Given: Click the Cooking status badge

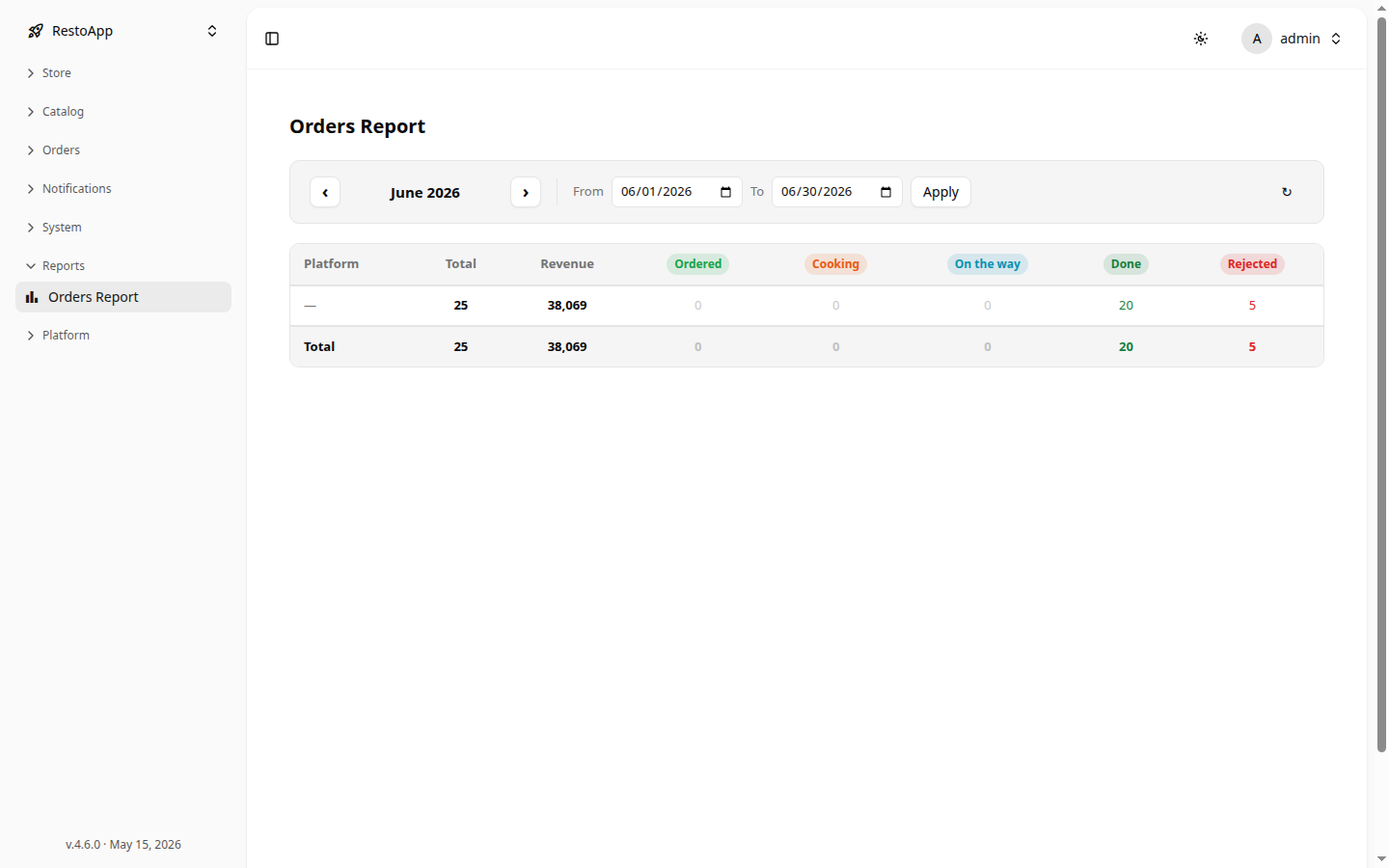Looking at the screenshot, I should coord(835,264).
